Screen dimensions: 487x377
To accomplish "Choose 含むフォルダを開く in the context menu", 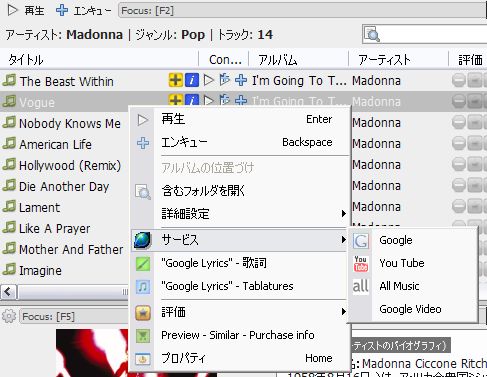I will pyautogui.click(x=240, y=191).
